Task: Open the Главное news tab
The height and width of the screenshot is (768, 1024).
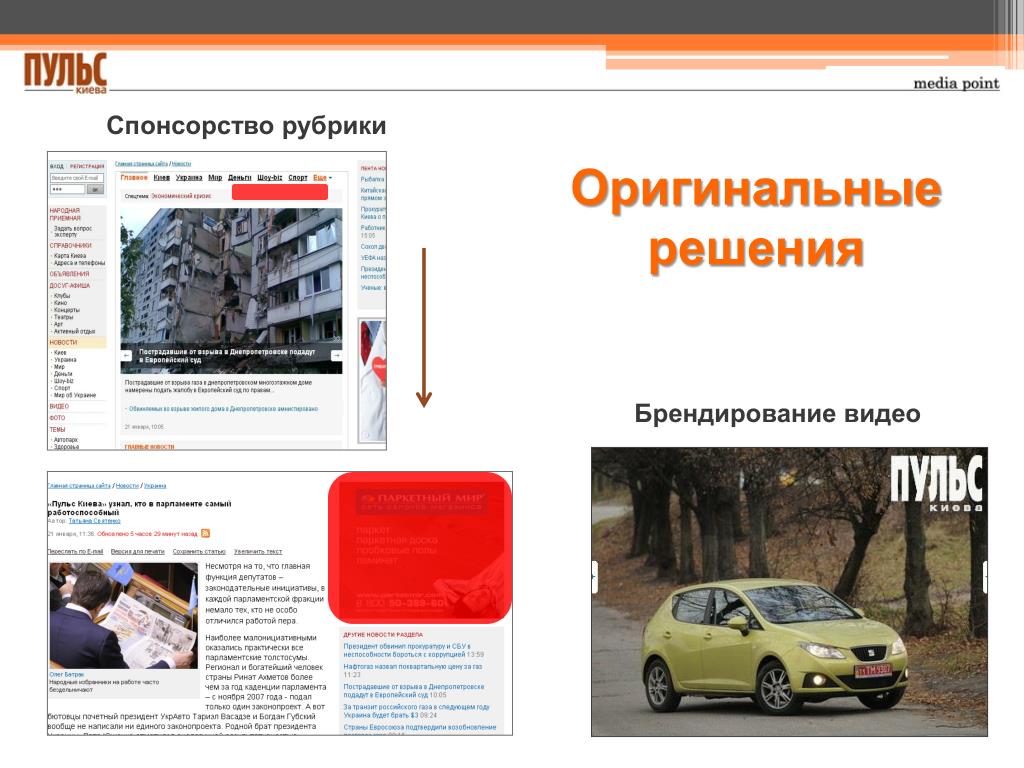Action: tap(134, 178)
